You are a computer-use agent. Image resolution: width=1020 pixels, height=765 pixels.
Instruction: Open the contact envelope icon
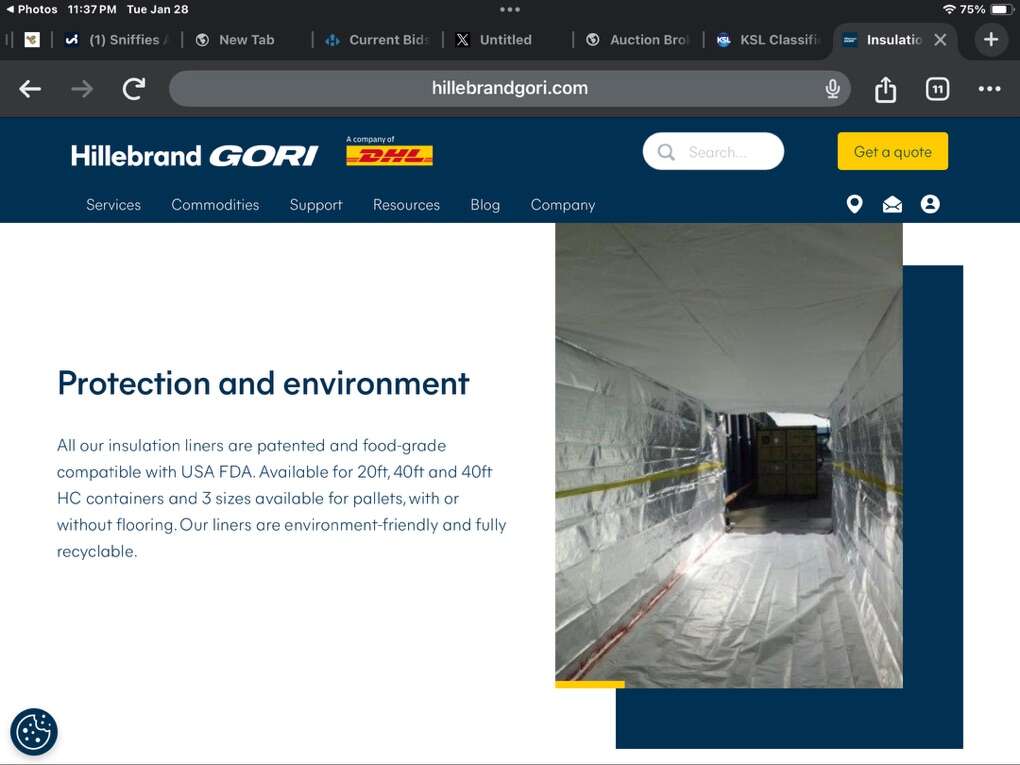892,204
